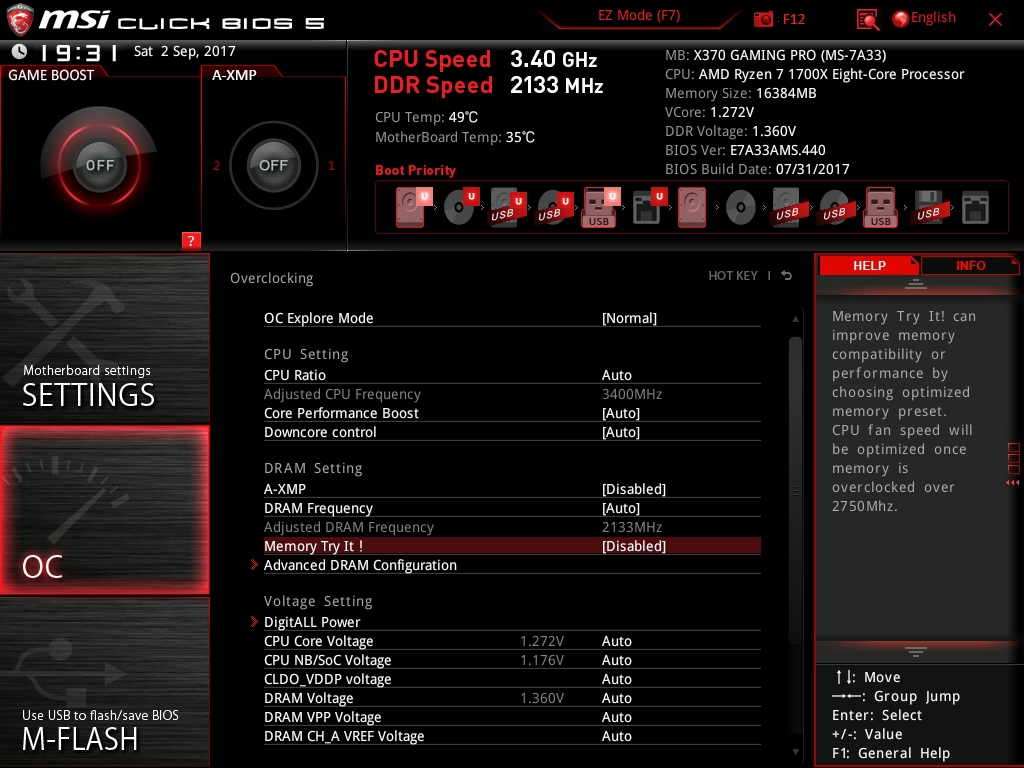Viewport: 1024px width, 768px height.
Task: Click the DRAM VPP Voltage Auto field
Action: [616, 716]
